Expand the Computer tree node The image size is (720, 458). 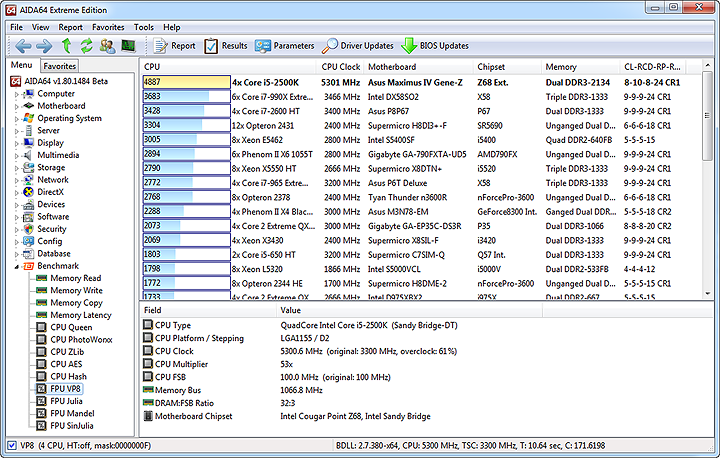point(17,94)
